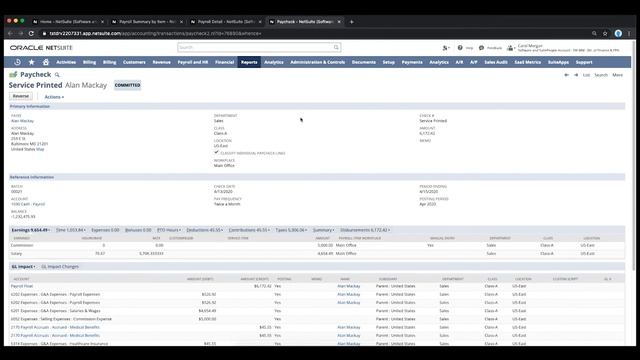
Task: Open the Alan Mackay payee link
Action: click(22, 121)
